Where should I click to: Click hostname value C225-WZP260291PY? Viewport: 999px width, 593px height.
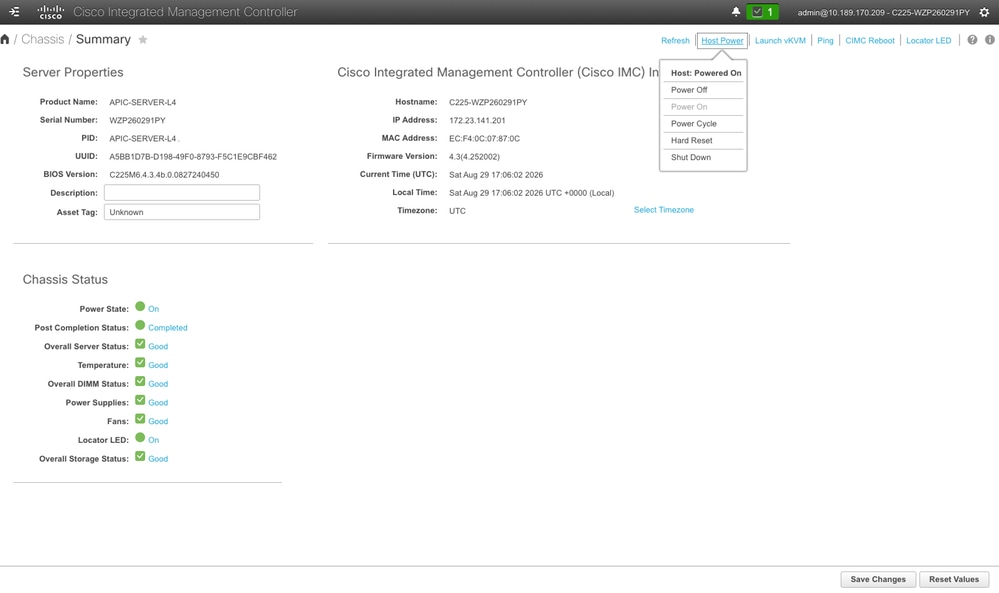coord(488,102)
